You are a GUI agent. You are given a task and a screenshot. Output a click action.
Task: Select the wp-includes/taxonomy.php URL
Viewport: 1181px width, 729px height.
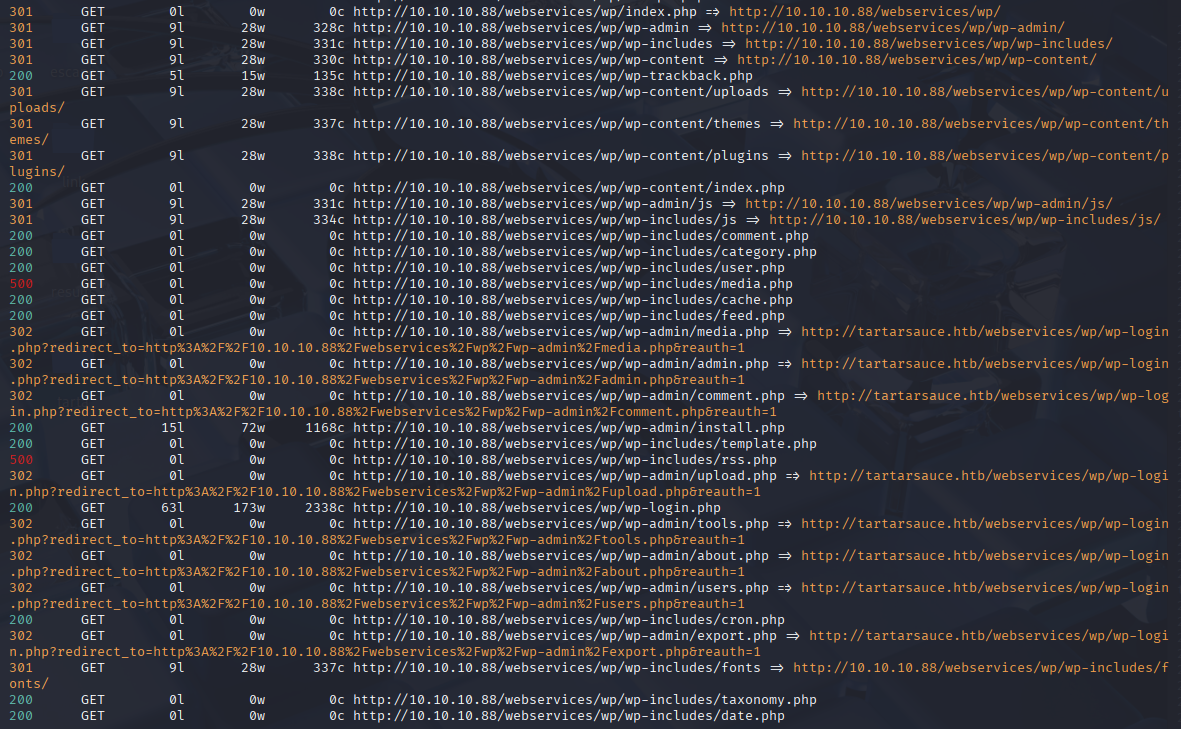tap(584, 700)
